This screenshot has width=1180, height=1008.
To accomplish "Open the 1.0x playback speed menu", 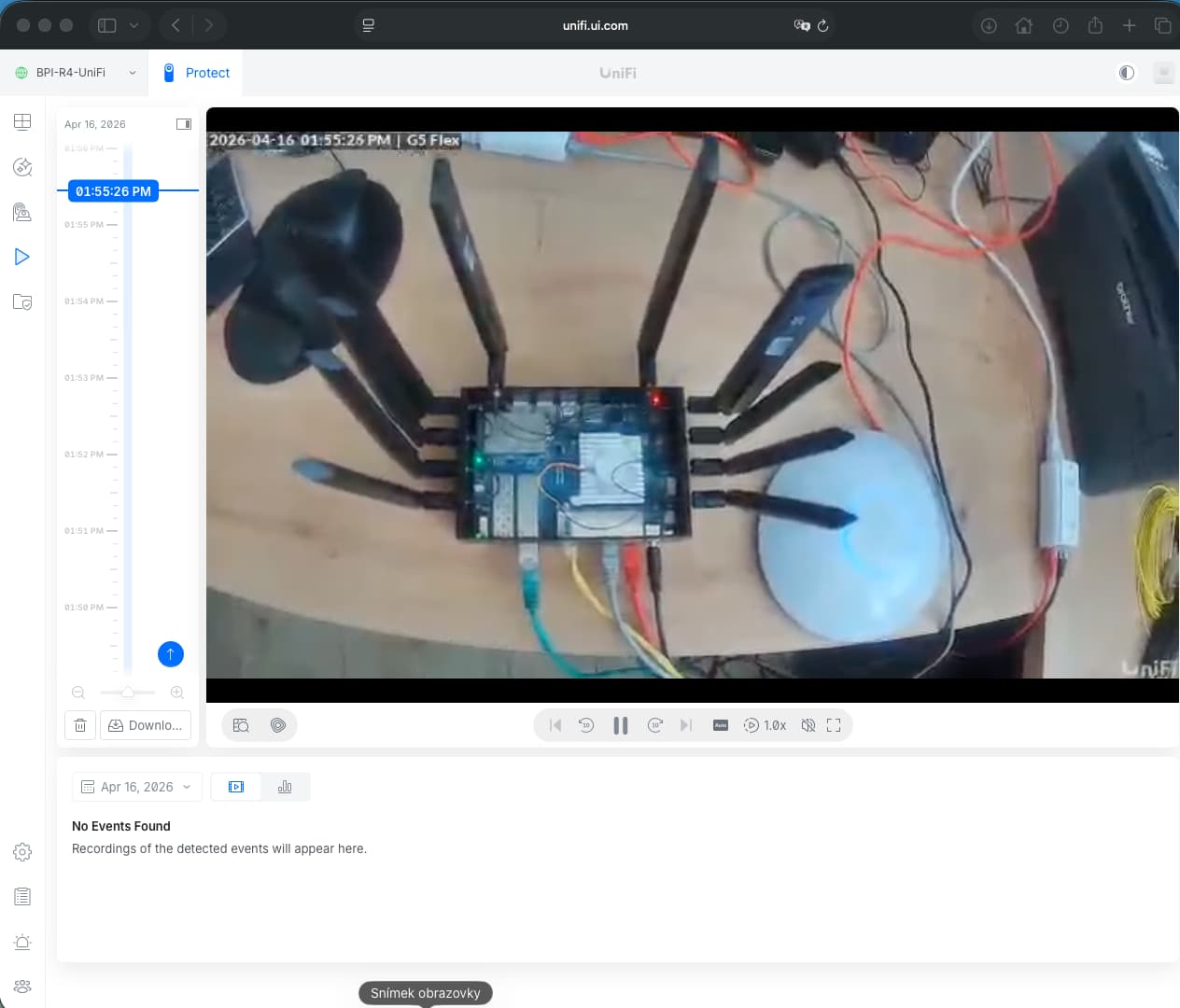I will [766, 725].
